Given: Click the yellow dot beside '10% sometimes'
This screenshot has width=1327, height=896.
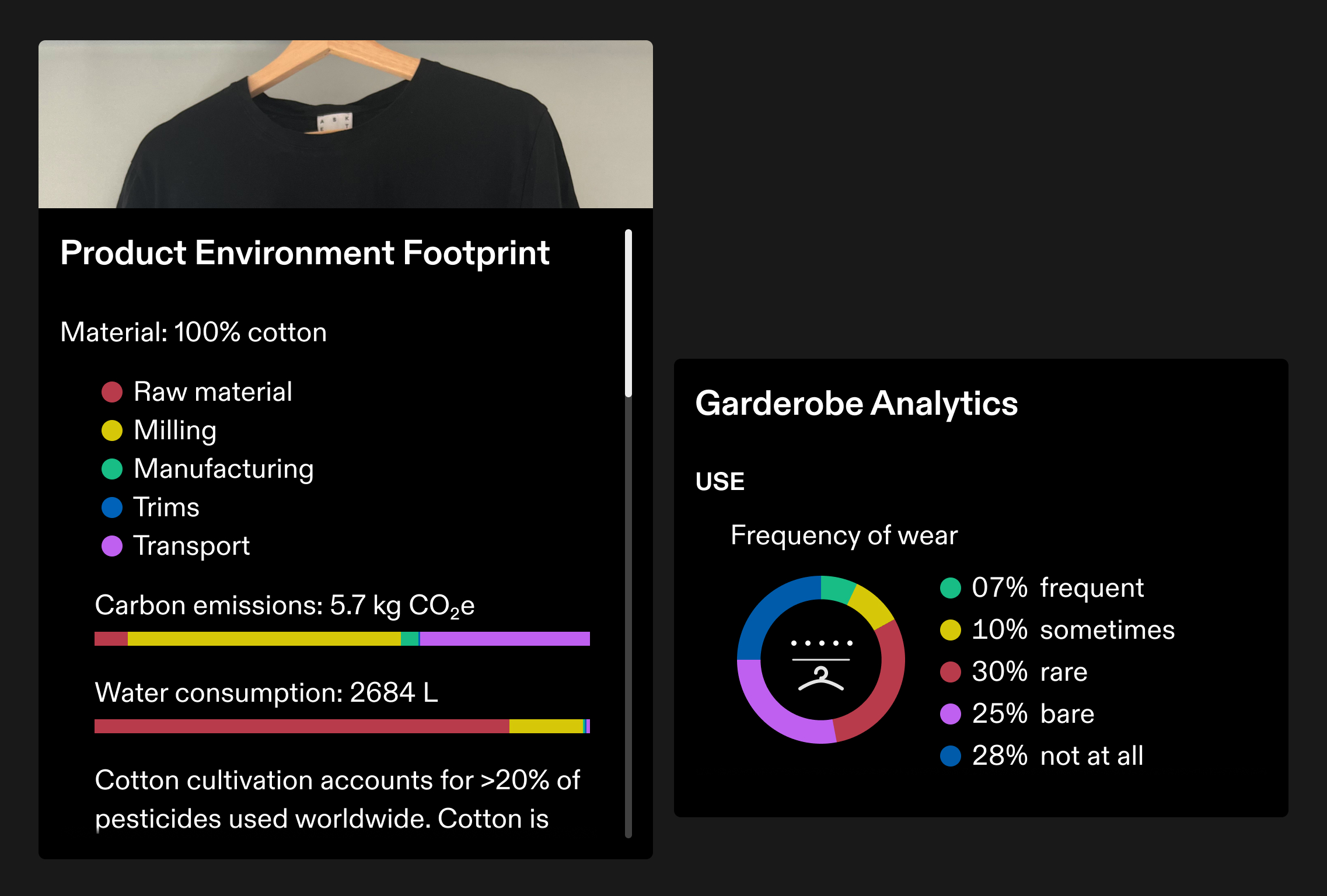Looking at the screenshot, I should [951, 630].
